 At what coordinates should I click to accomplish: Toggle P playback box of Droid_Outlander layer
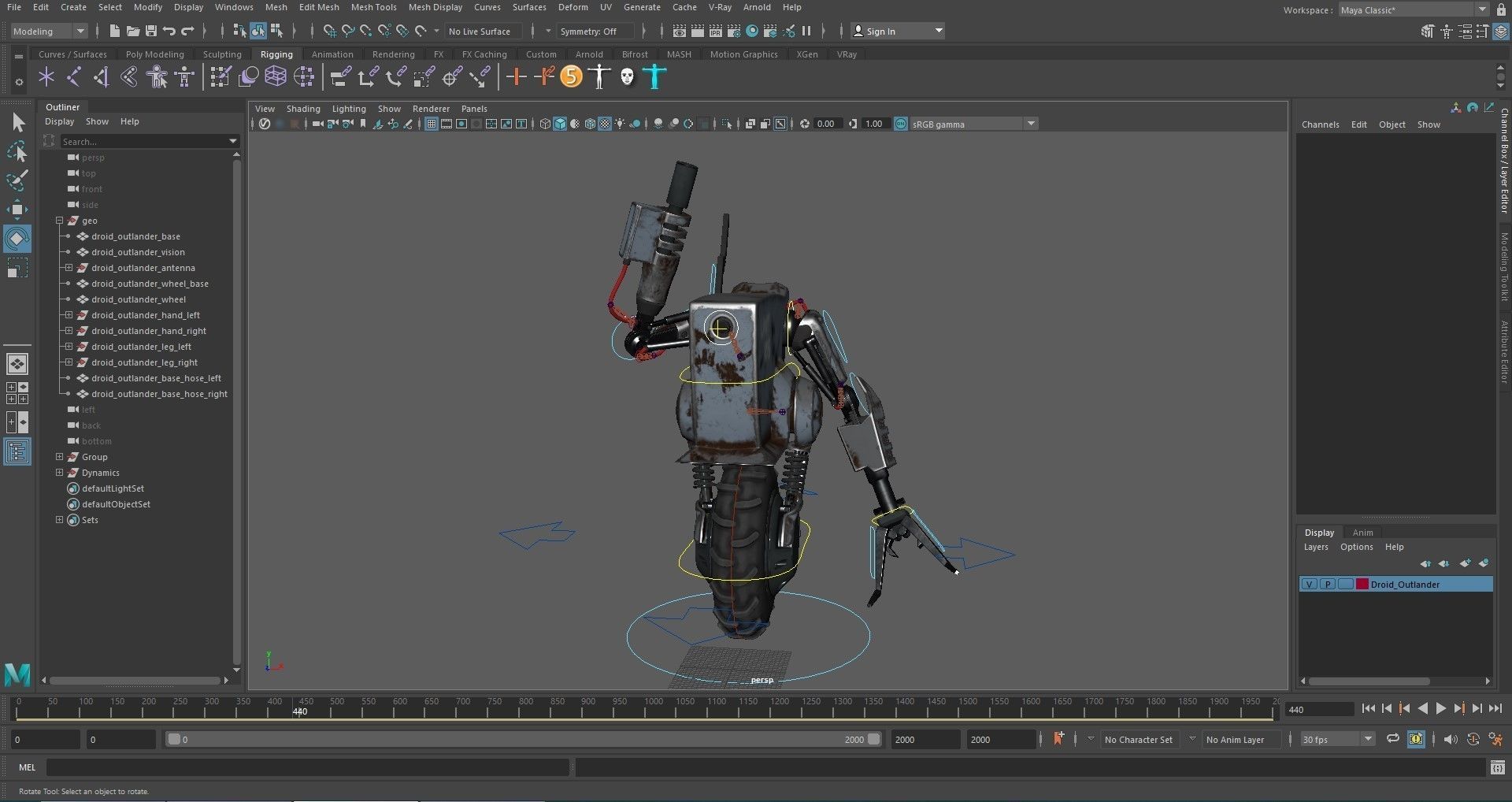(x=1328, y=584)
